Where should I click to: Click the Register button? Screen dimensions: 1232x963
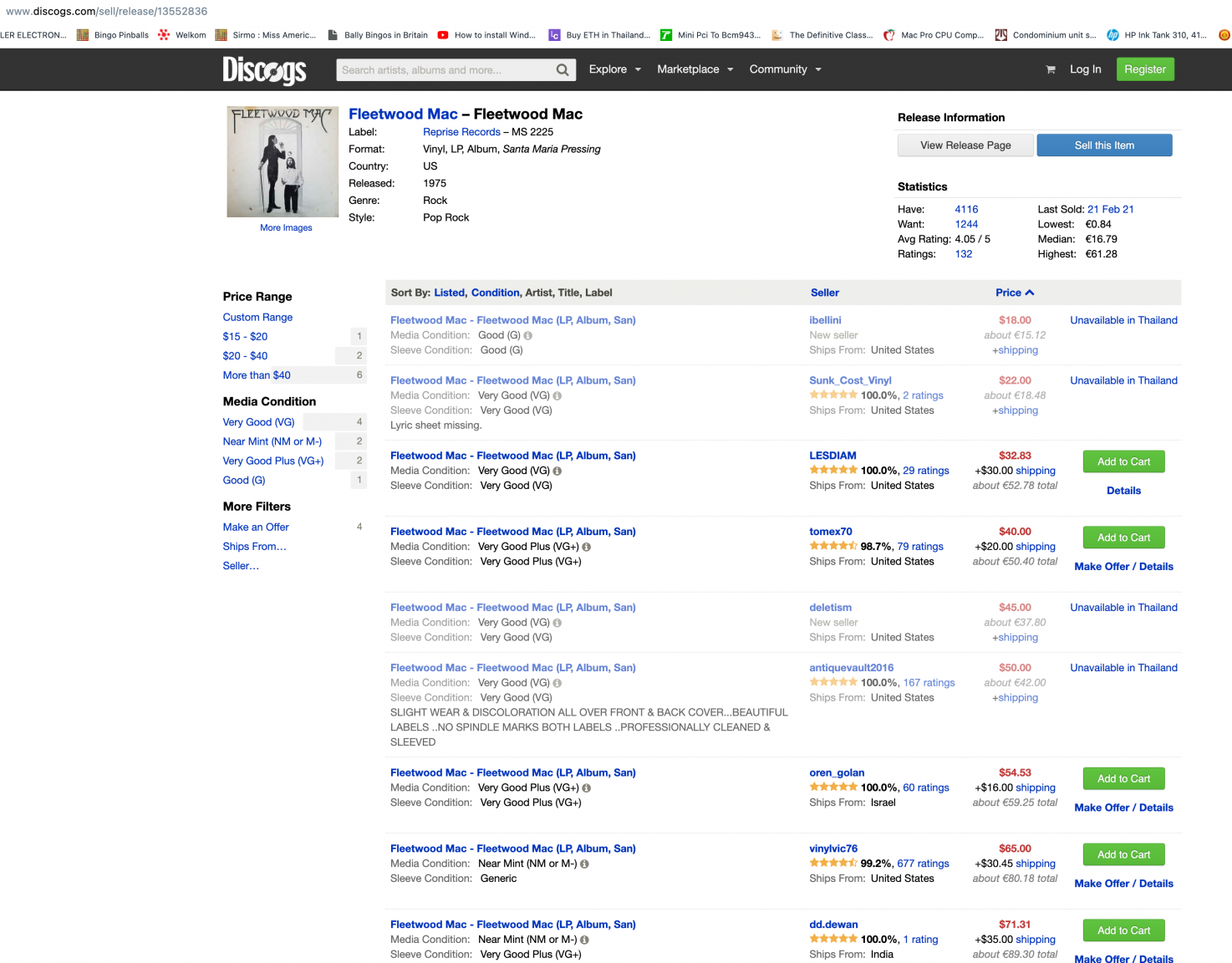click(1144, 69)
